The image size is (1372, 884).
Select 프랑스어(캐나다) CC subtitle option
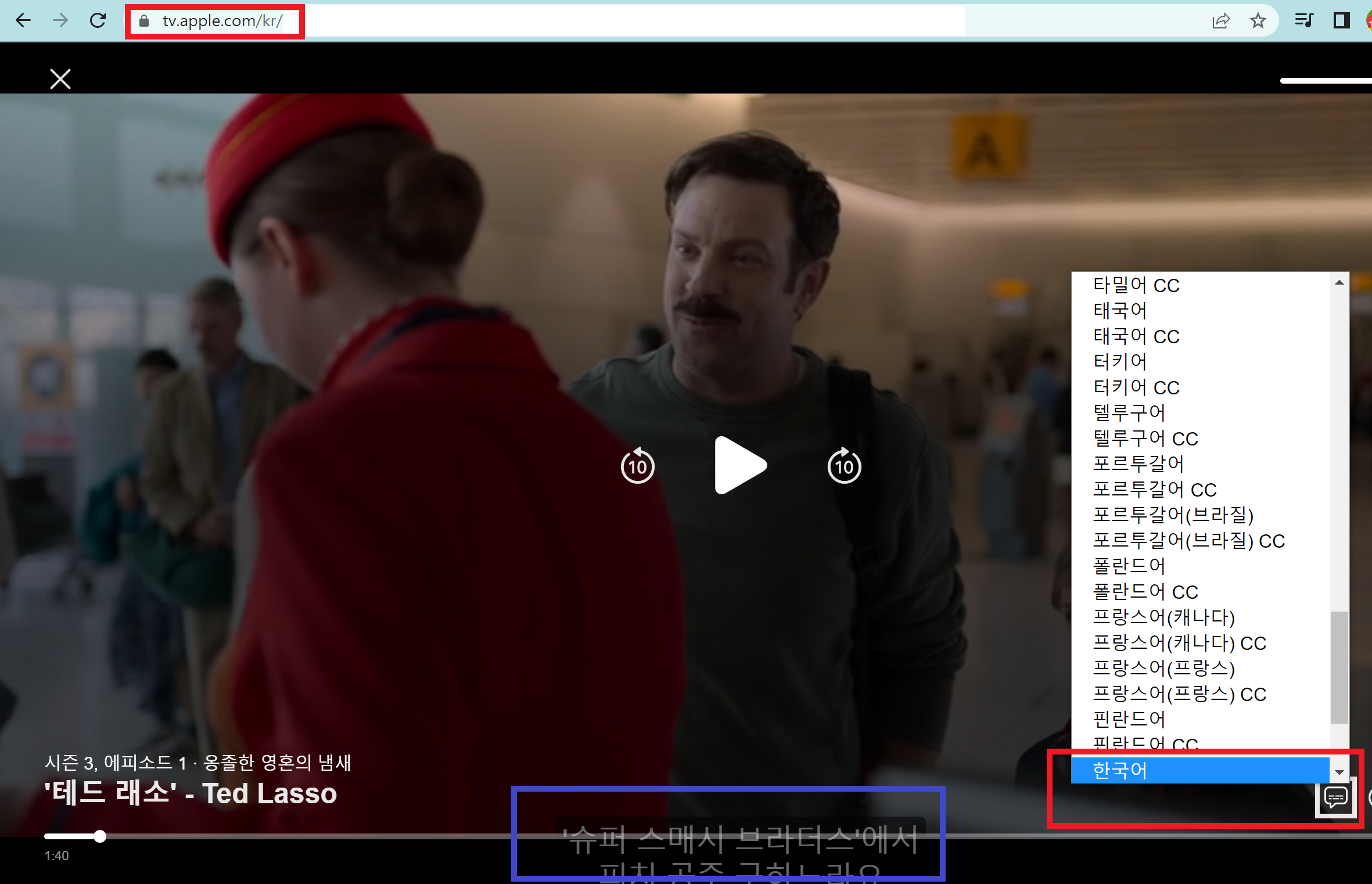click(1200, 643)
